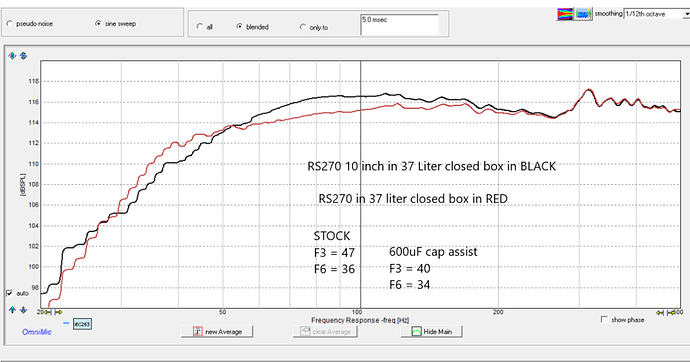Click the 'Frequency Response -freq [Hz]' axis label
Viewport: 690px width, 362px height.
point(360,320)
